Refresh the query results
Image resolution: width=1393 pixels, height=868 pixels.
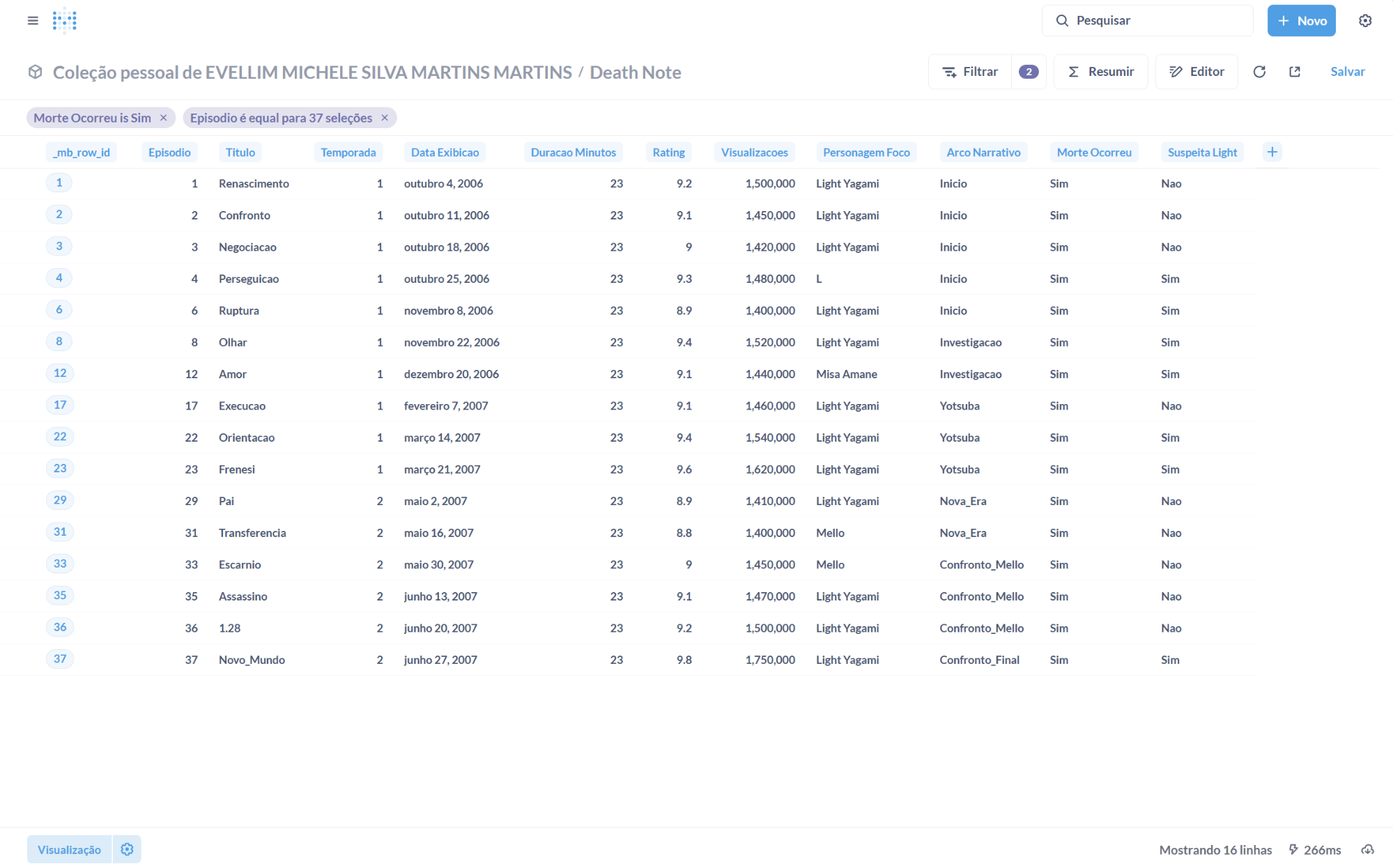(x=1259, y=72)
